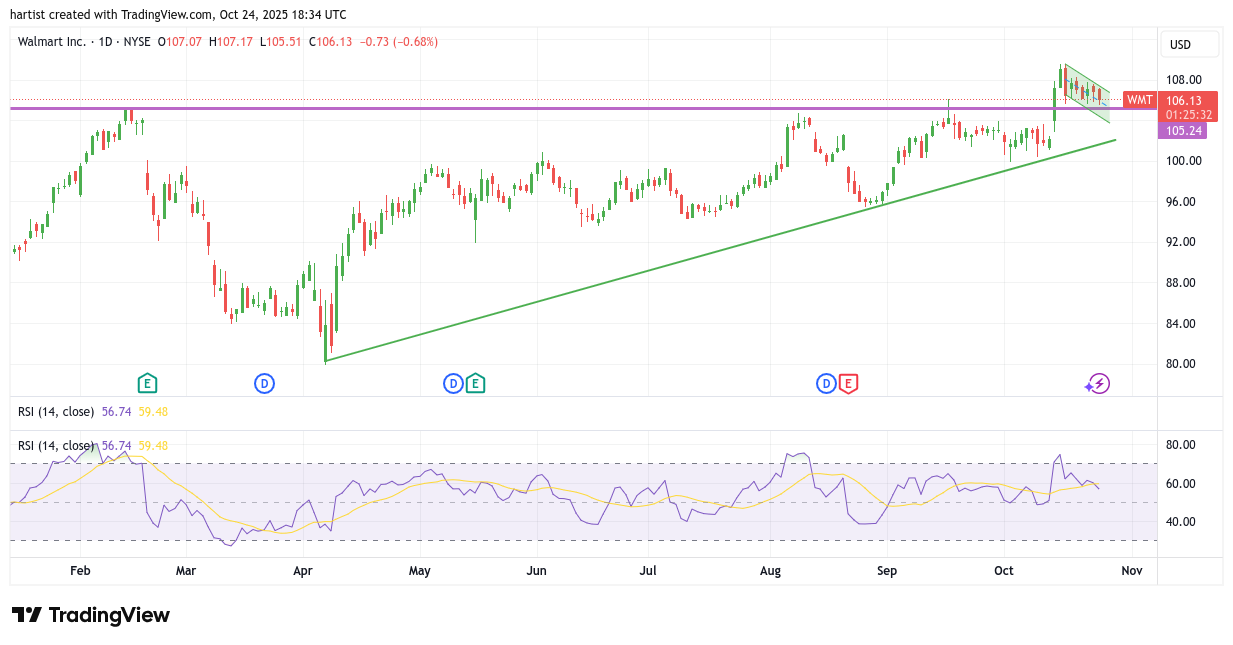Click the red 106.13 current price label
The width and height of the screenshot is (1233, 645).
pos(1189,100)
